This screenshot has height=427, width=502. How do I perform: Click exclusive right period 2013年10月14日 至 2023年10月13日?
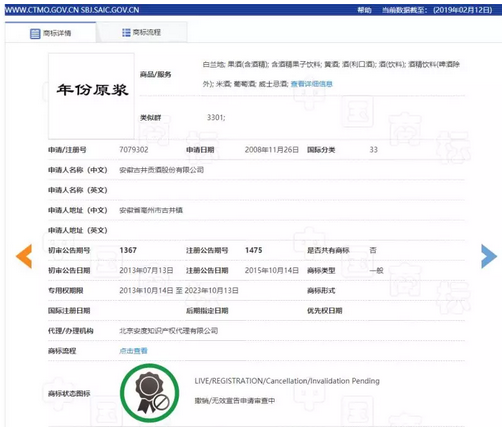coord(179,291)
